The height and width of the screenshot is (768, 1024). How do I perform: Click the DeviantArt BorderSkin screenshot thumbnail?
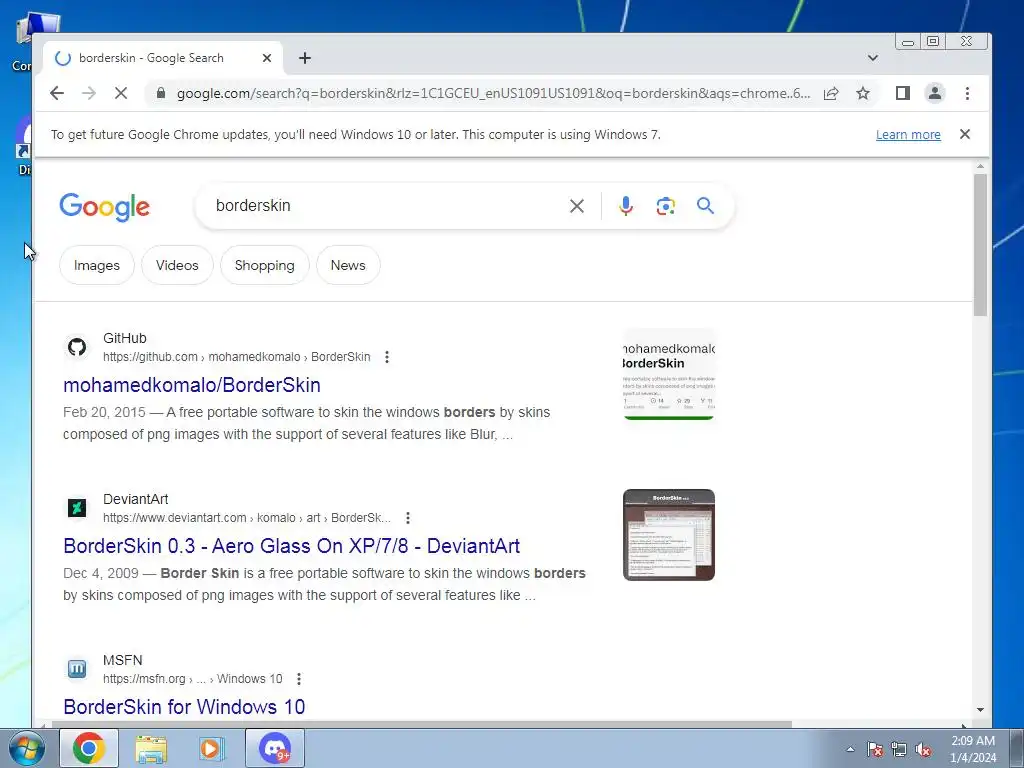(x=669, y=535)
